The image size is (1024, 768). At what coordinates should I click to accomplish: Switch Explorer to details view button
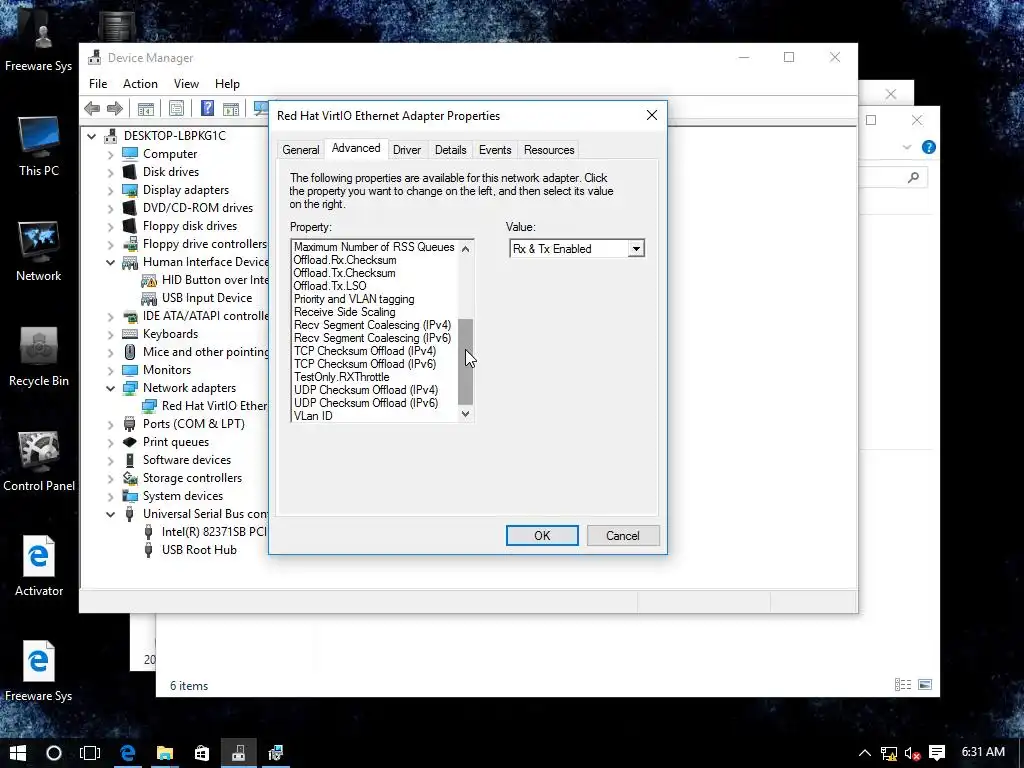903,684
